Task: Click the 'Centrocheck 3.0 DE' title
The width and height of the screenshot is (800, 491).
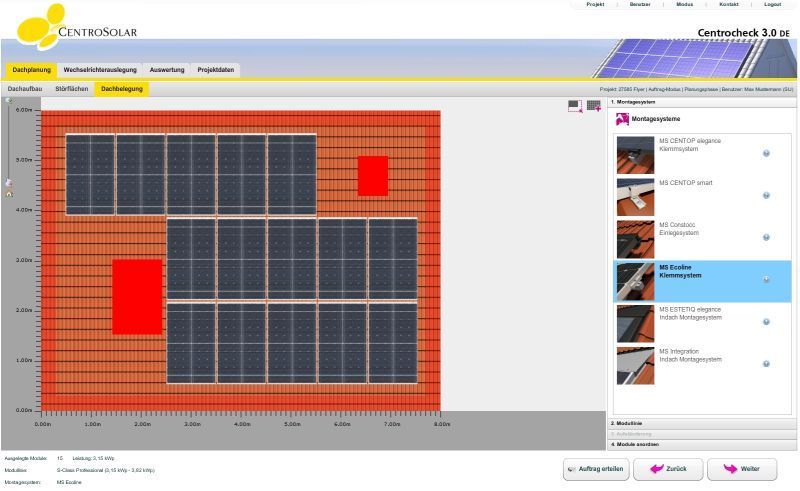Action: pos(743,33)
